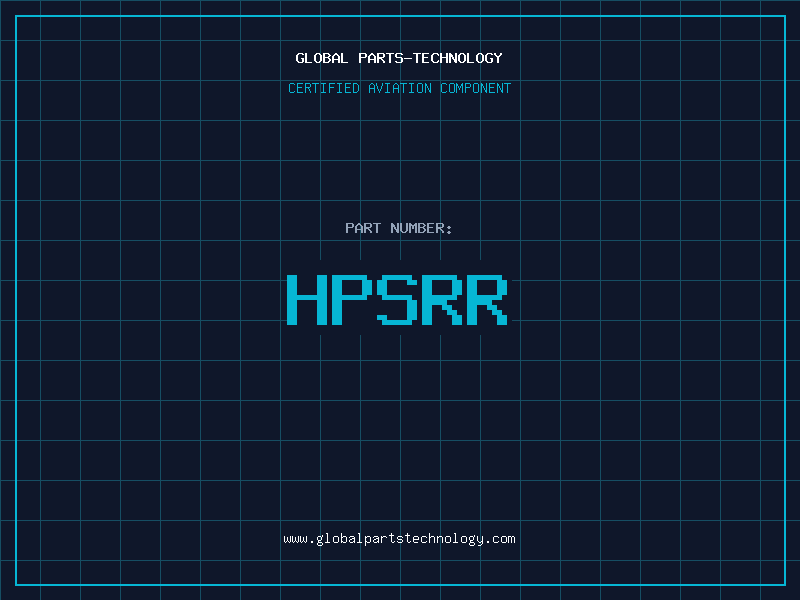The height and width of the screenshot is (600, 800).
Task: Click the last R in HPSRR
Action: tap(488, 300)
